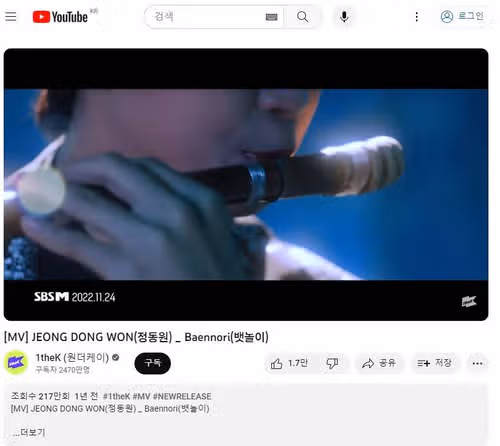Click the video player to pause
This screenshot has width=500, height=446.
246,184
